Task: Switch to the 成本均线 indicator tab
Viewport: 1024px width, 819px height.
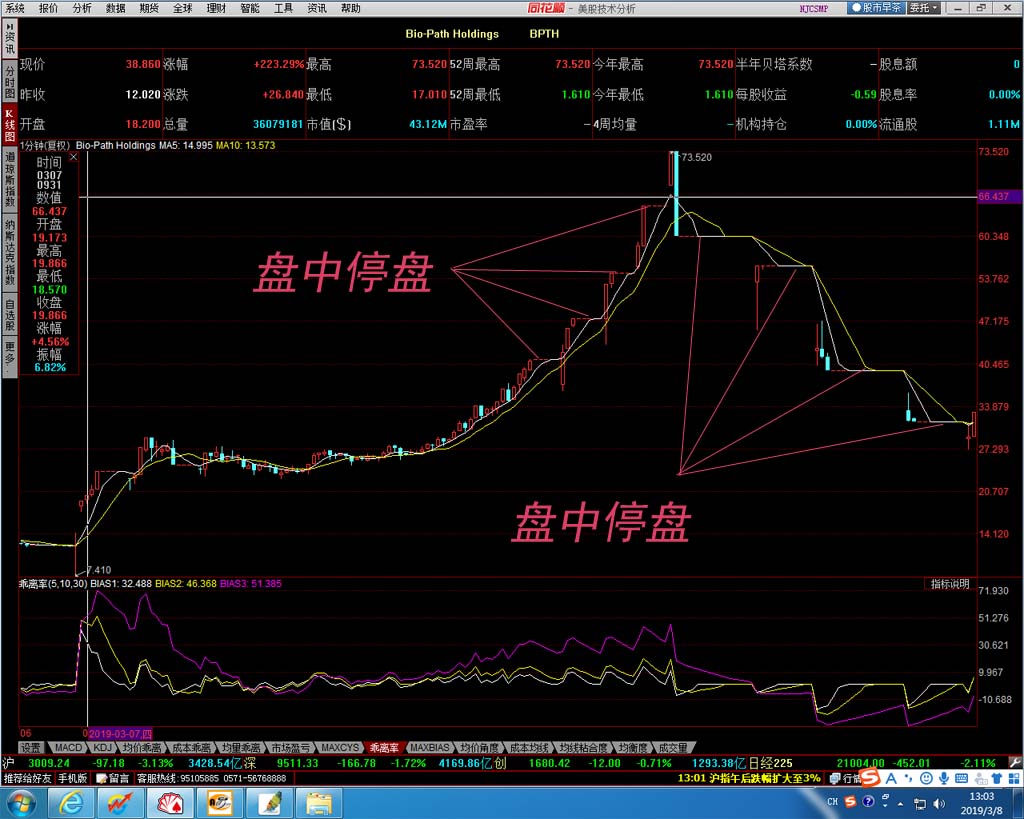Action: click(x=529, y=748)
